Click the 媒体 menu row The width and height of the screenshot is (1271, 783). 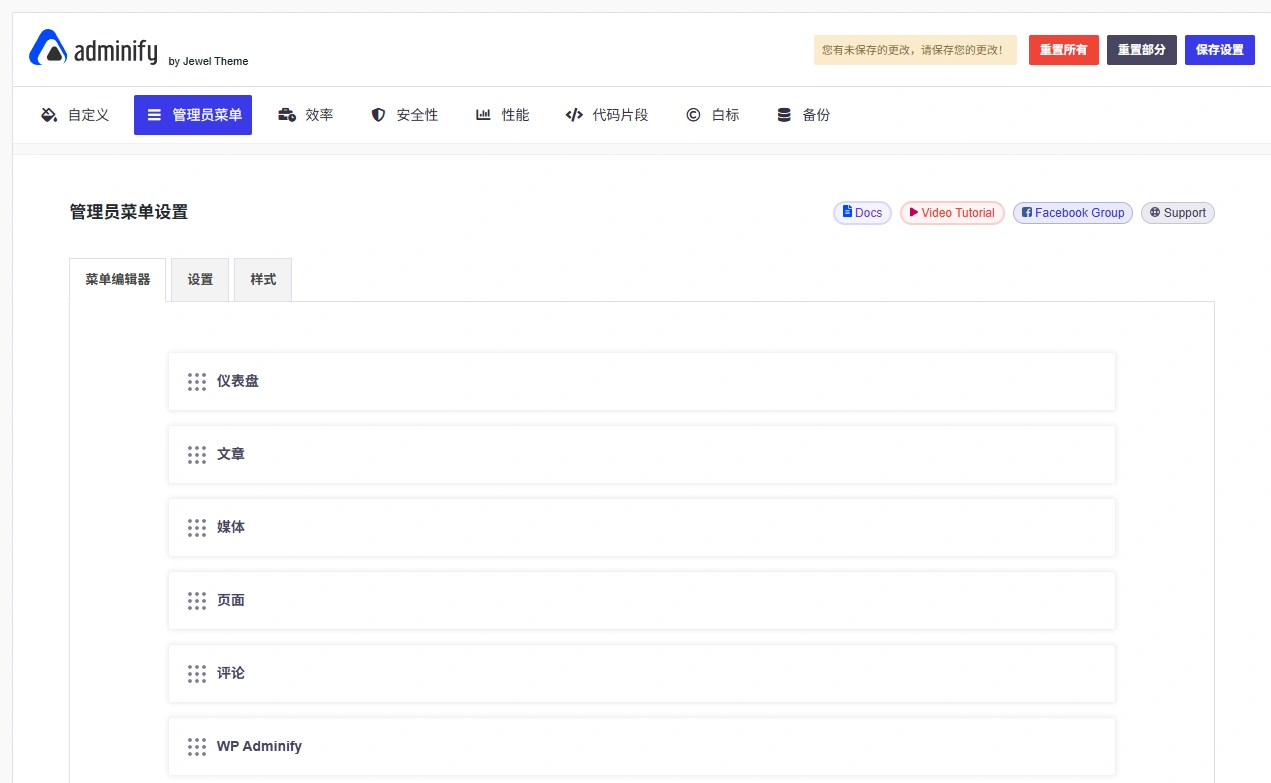point(640,527)
